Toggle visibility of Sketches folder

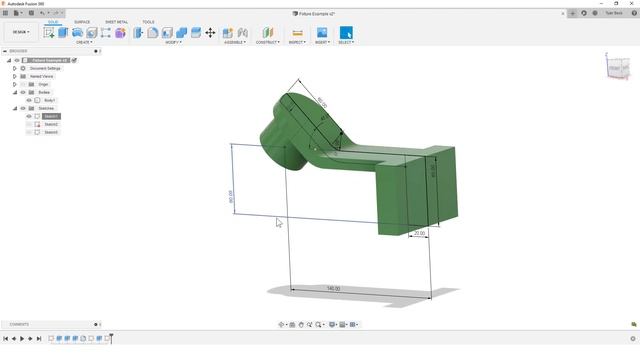pyautogui.click(x=23, y=108)
